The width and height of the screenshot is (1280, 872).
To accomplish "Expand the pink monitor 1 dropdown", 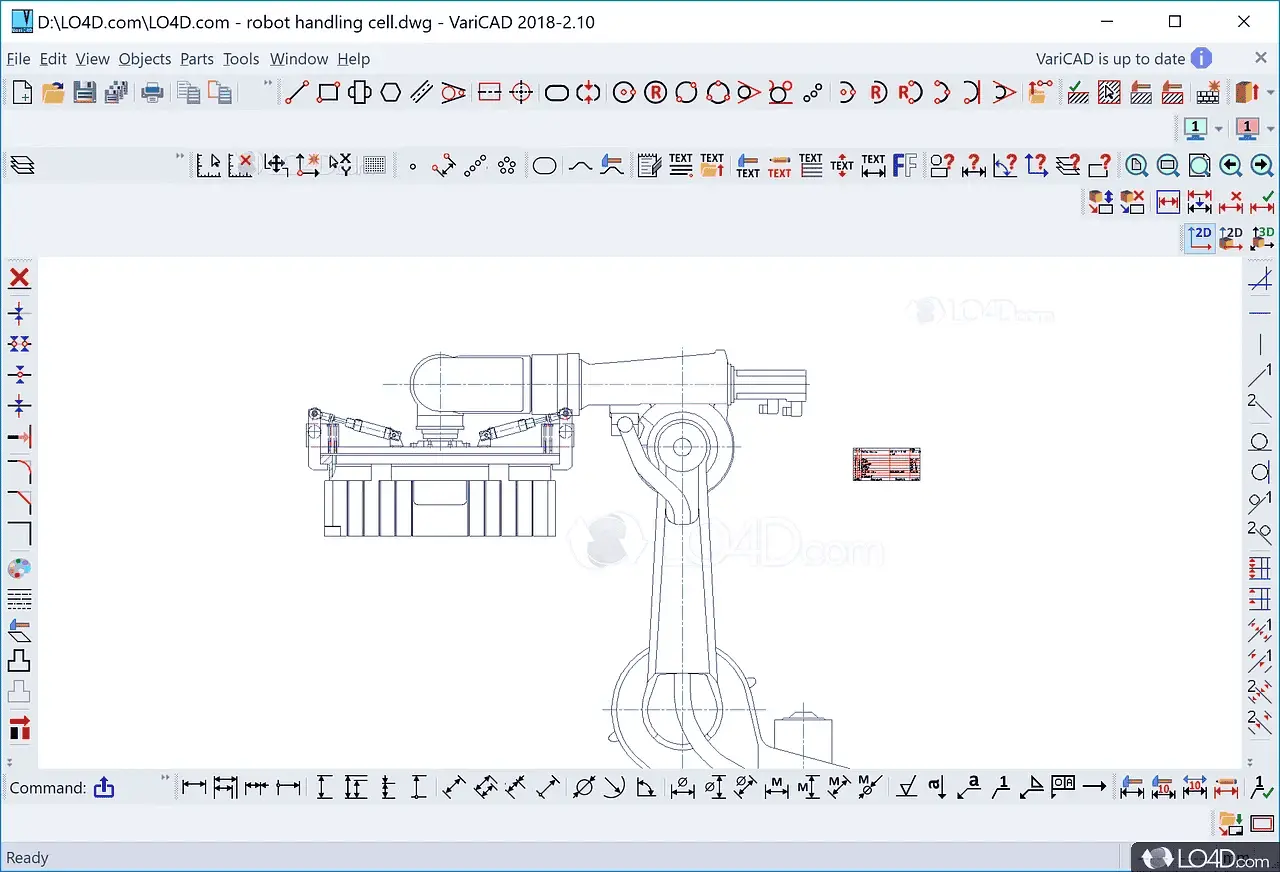I will pyautogui.click(x=1270, y=129).
